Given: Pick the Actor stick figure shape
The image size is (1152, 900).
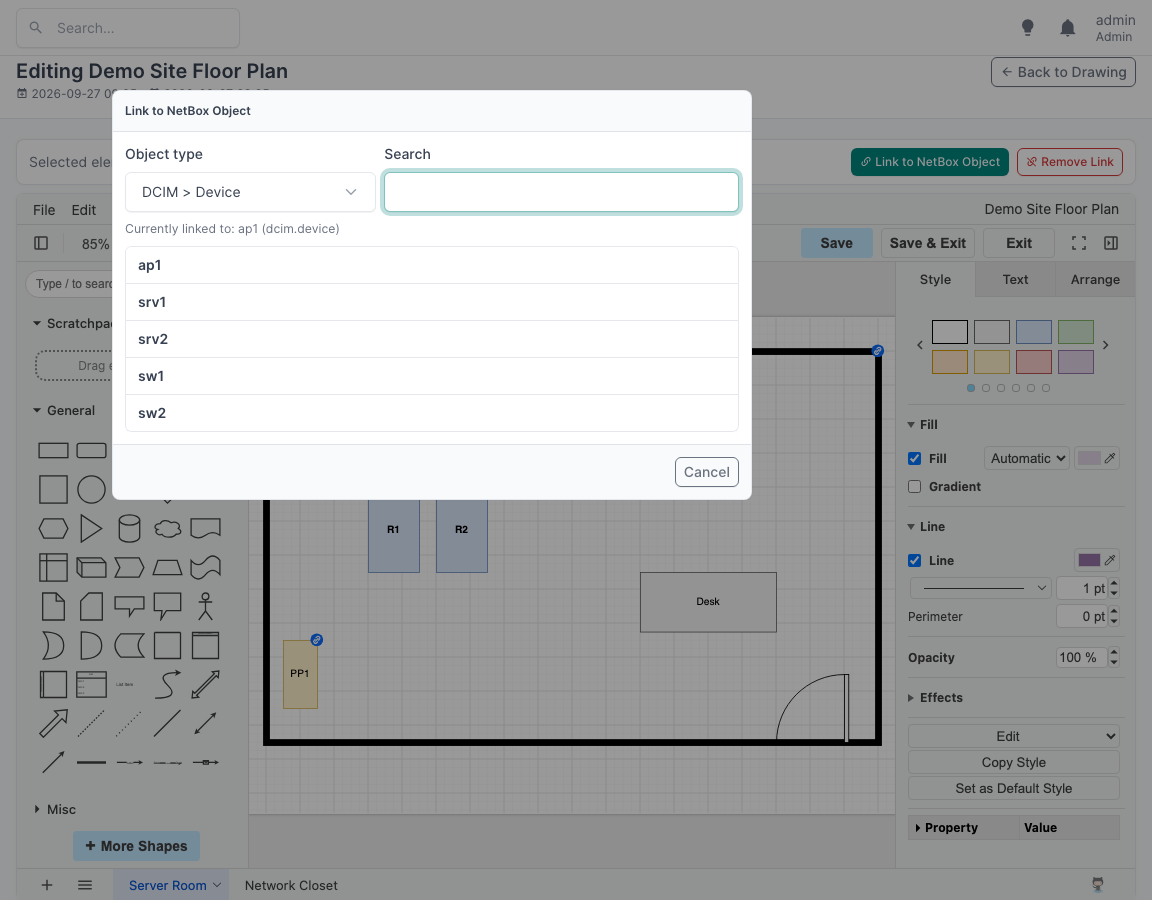Looking at the screenshot, I should click(x=206, y=606).
